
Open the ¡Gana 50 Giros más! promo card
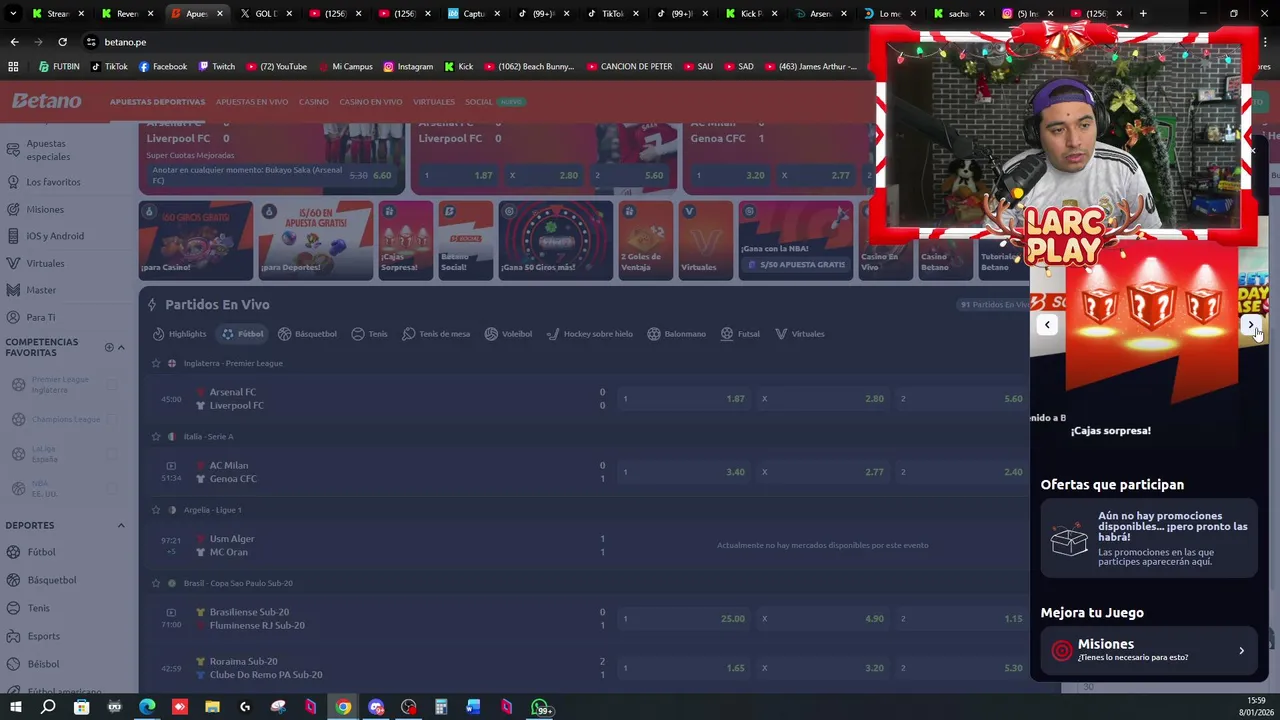point(555,241)
